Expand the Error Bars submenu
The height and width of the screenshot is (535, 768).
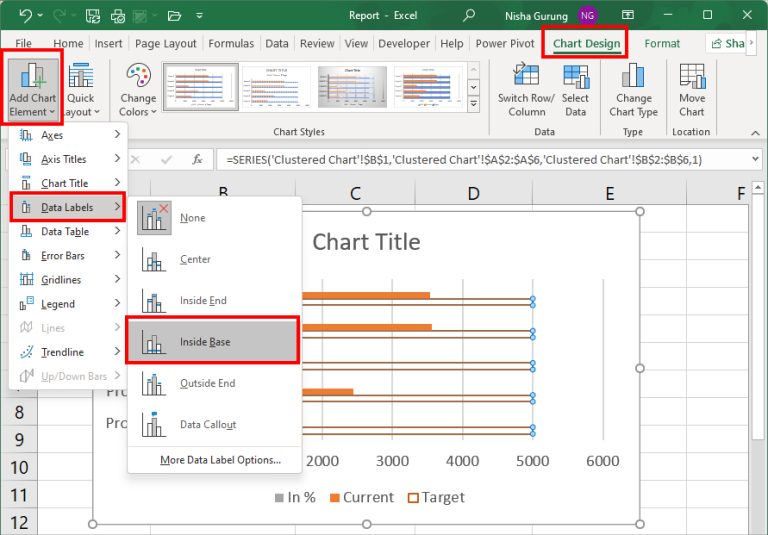click(x=68, y=255)
